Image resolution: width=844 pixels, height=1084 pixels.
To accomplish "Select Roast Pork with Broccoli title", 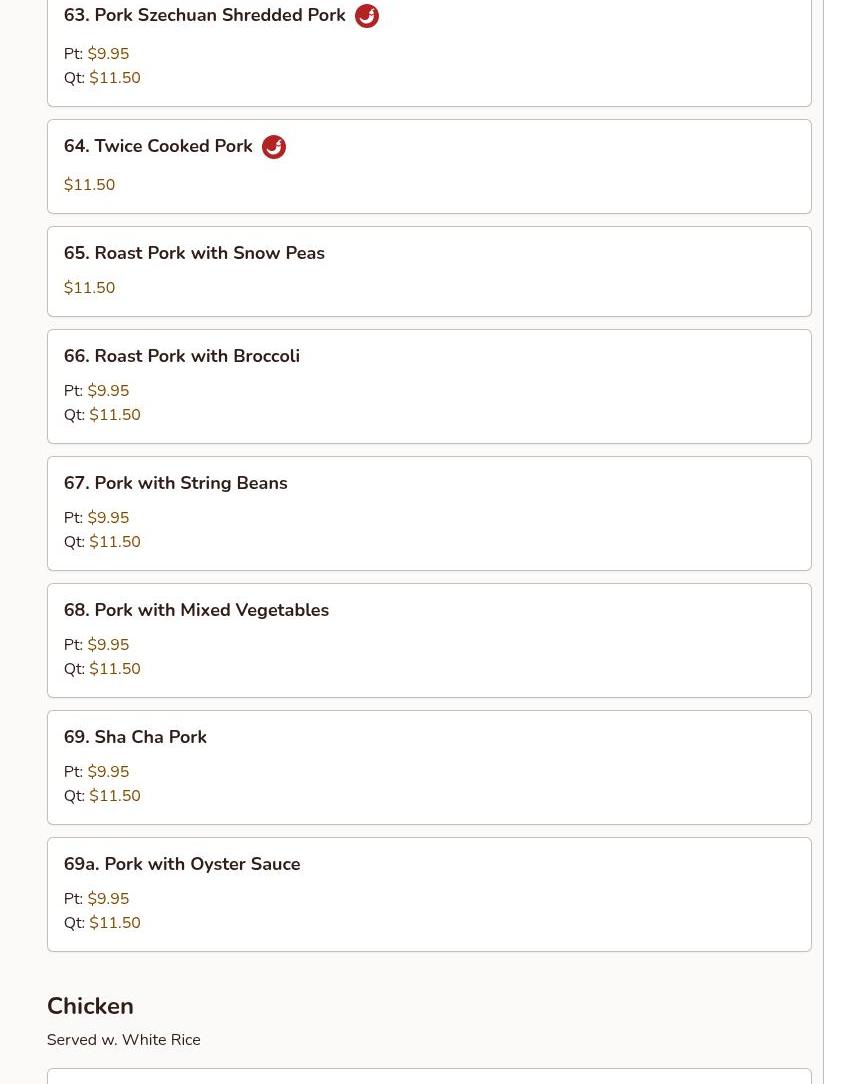I will (x=181, y=356).
